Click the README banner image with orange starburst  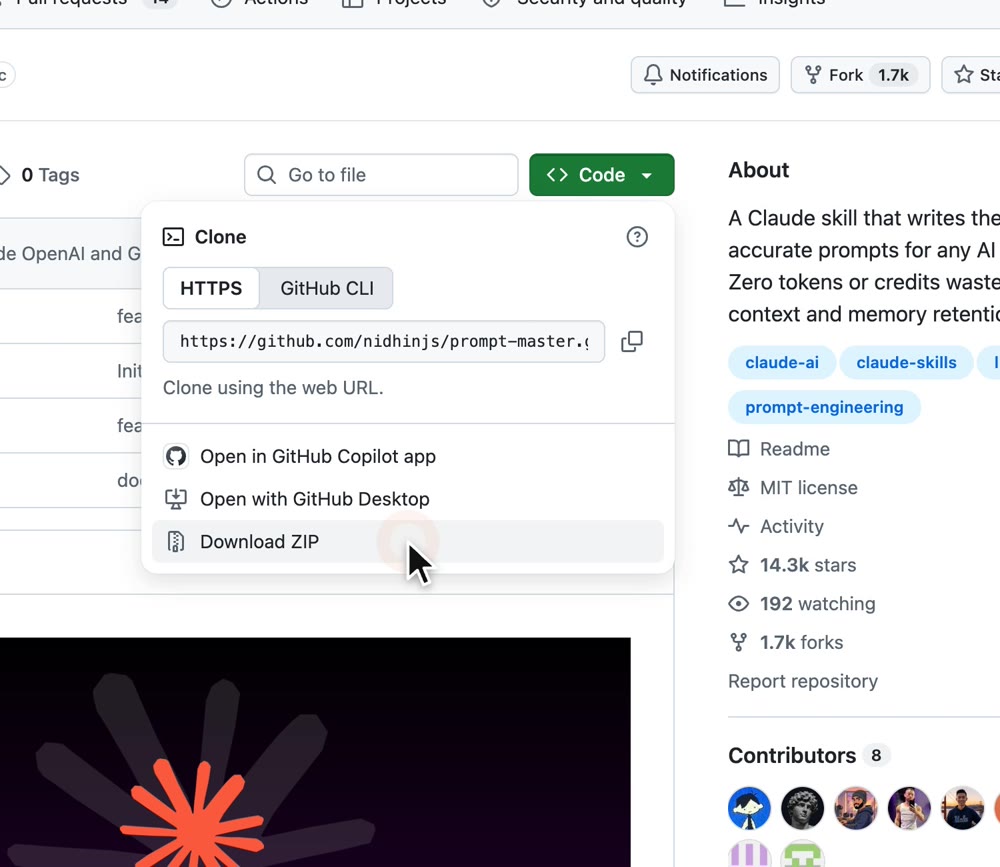315,752
